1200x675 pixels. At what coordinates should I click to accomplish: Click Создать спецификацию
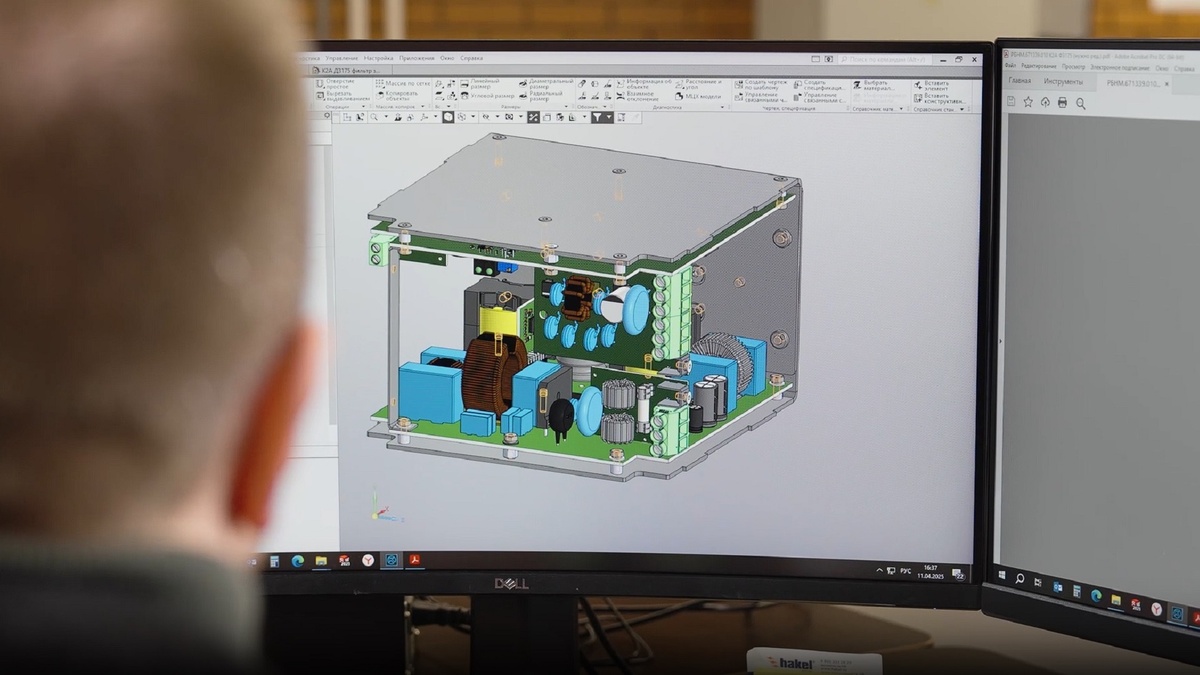click(818, 84)
